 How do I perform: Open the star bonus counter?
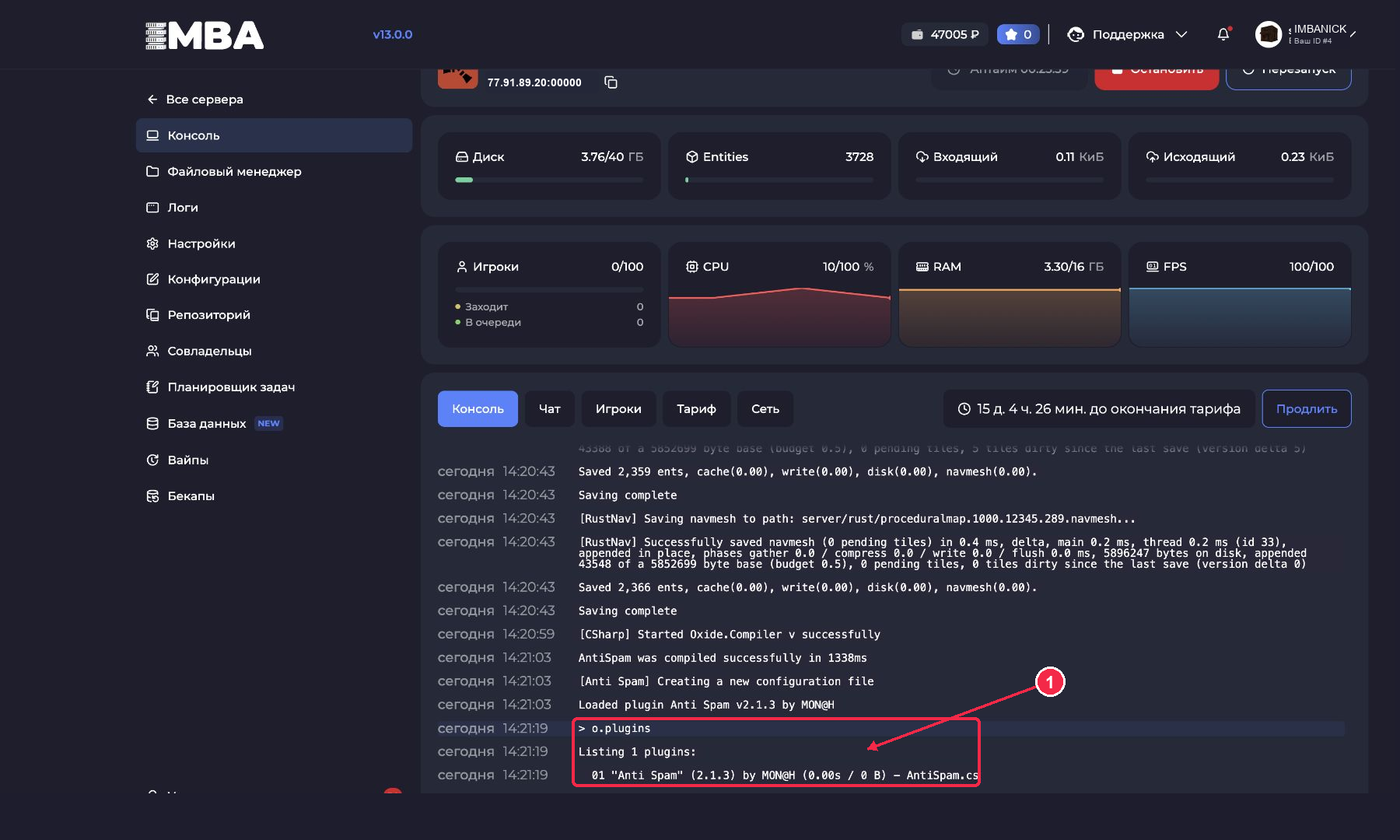click(1018, 34)
